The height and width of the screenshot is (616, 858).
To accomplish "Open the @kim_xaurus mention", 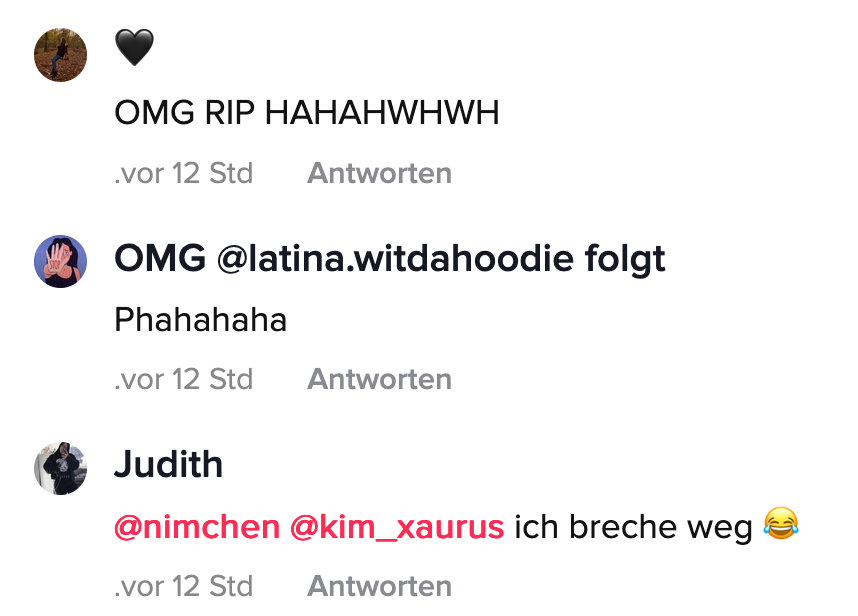I will pyautogui.click(x=397, y=527).
